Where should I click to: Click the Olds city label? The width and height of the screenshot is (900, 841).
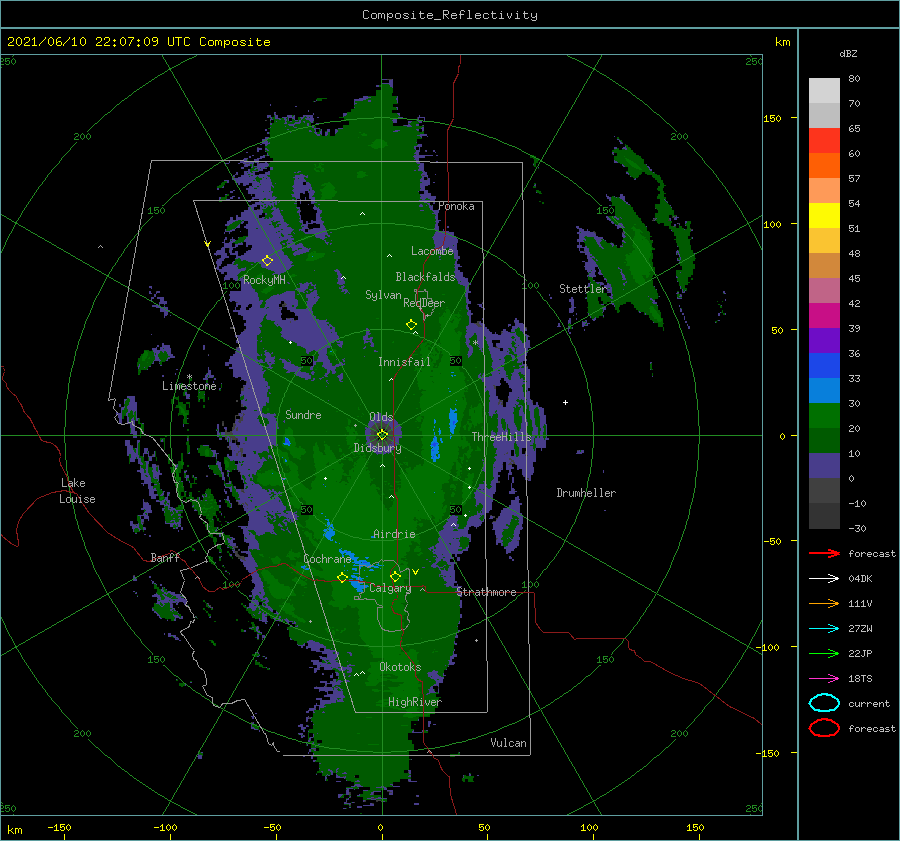coord(381,417)
